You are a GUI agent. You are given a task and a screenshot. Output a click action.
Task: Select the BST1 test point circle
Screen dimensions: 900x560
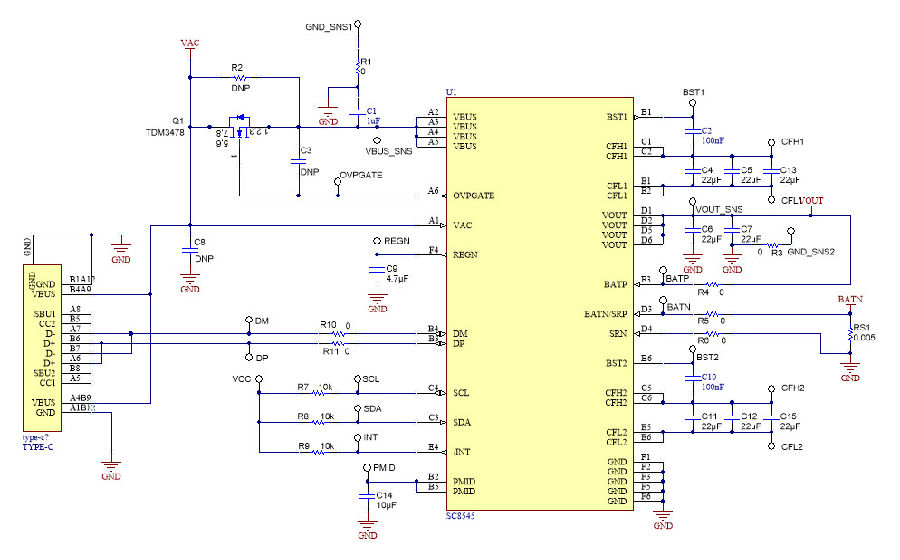click(x=693, y=103)
